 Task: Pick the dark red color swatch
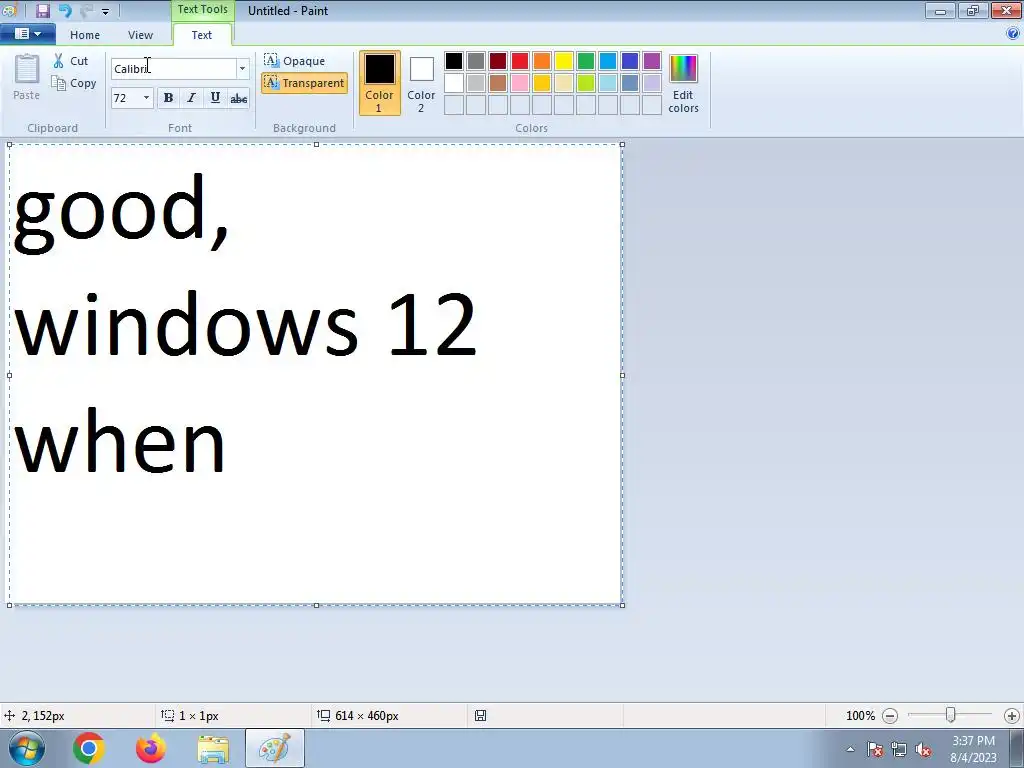[498, 61]
